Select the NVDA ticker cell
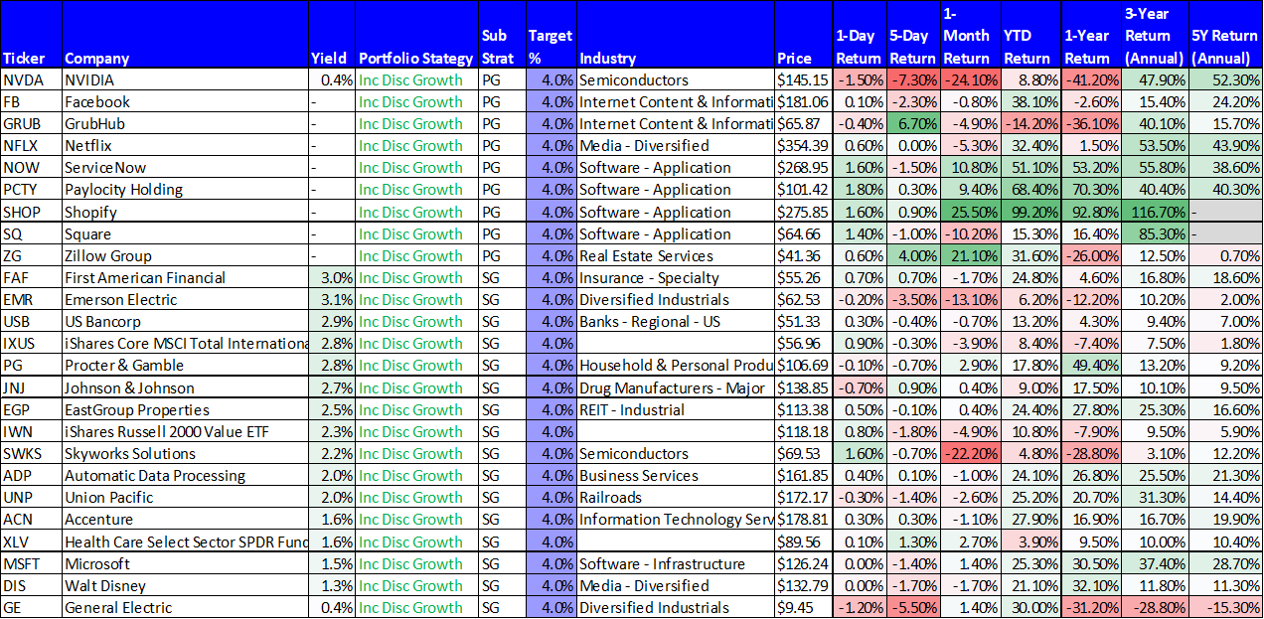The width and height of the screenshot is (1264, 619). (x=32, y=80)
